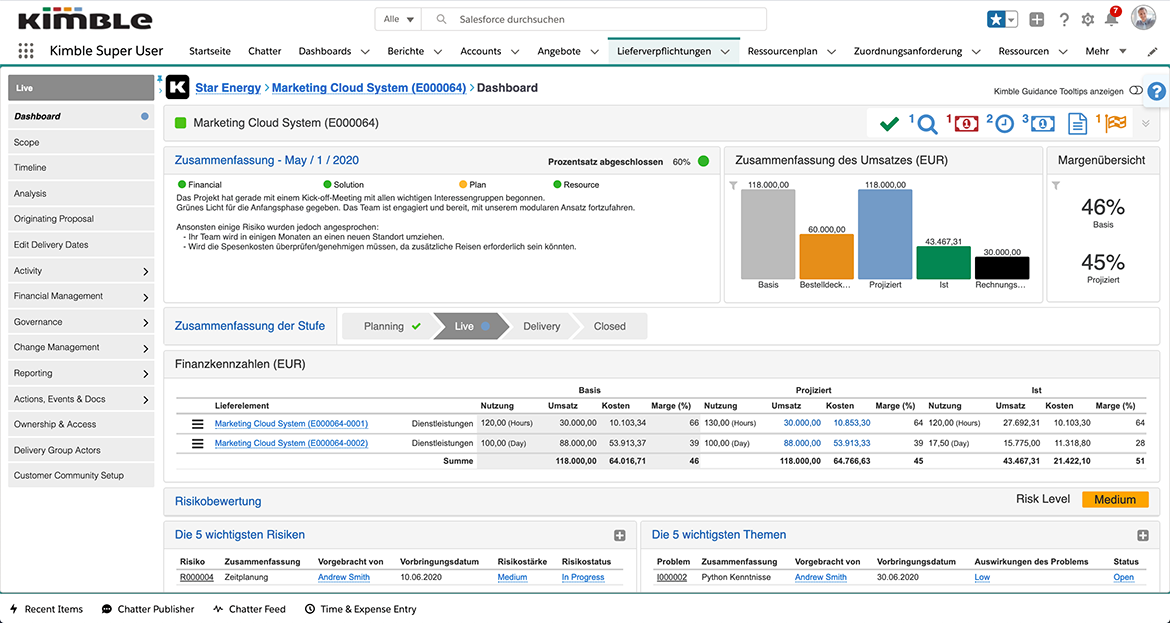The height and width of the screenshot is (623, 1170).
Task: Open the Alle search scope dropdown
Action: [x=398, y=19]
